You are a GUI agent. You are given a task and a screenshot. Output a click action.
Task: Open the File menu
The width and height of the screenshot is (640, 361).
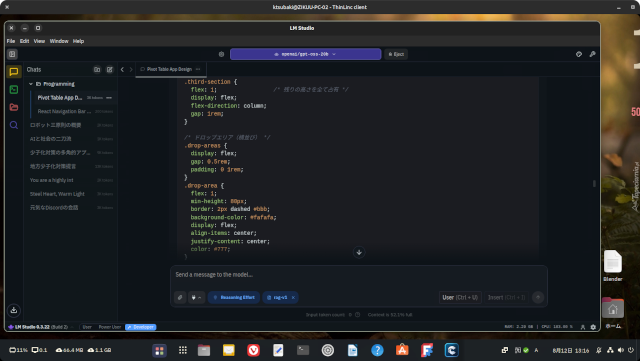tap(11, 41)
